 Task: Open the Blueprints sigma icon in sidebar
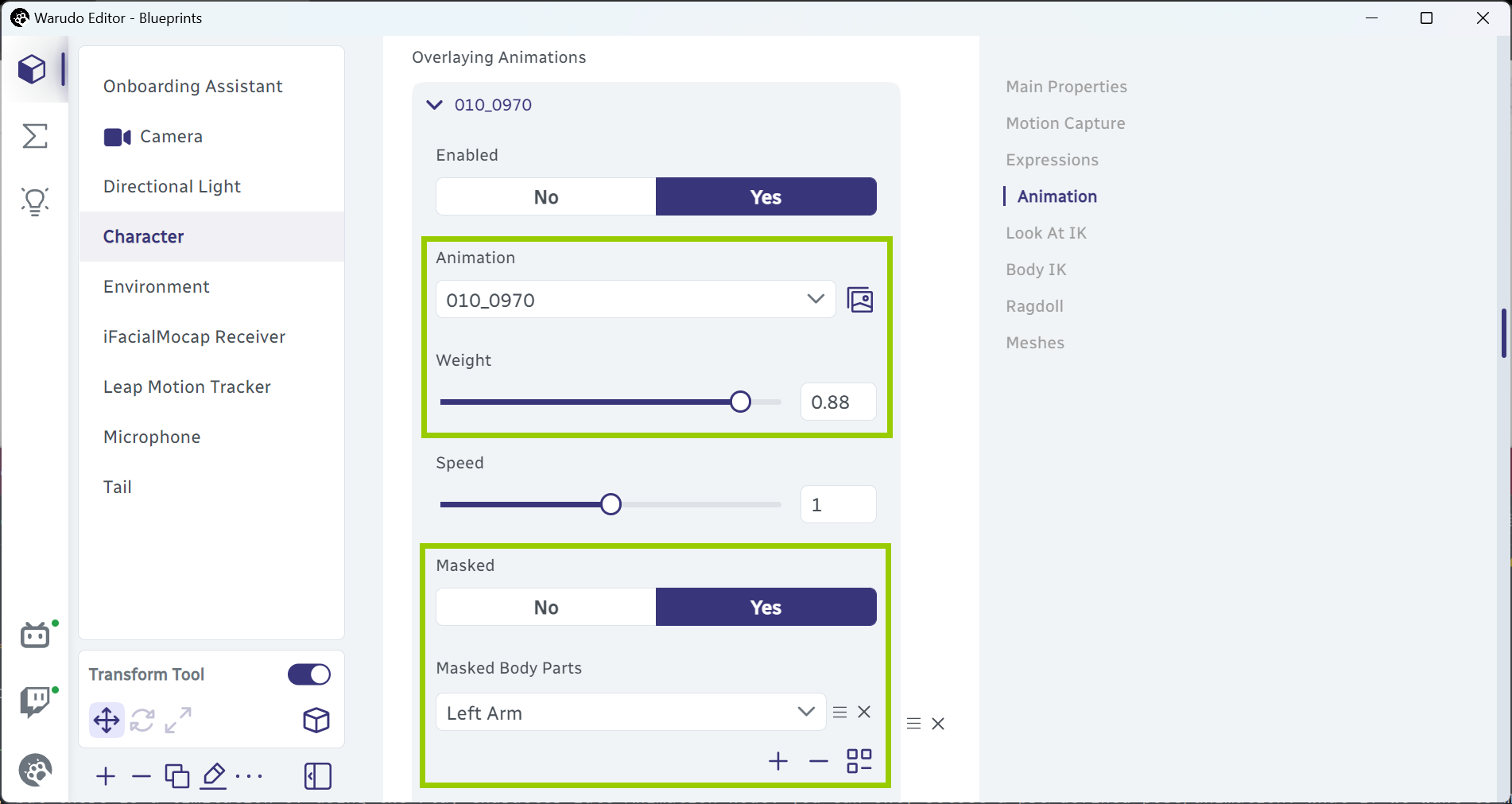[x=35, y=136]
